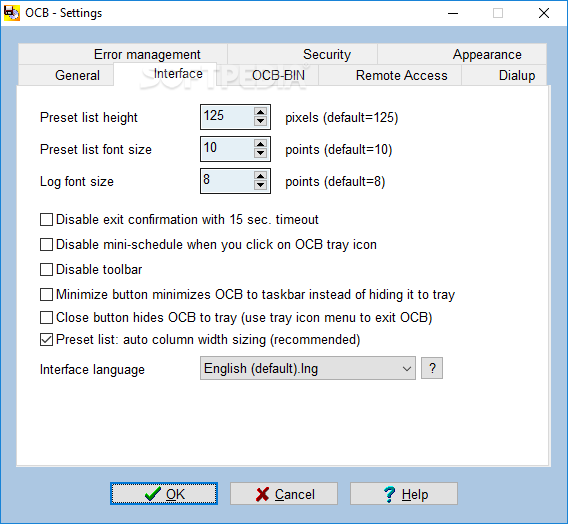Viewport: 568px width, 524px height.
Task: Click the 'Log font size' label
Action: [77, 181]
